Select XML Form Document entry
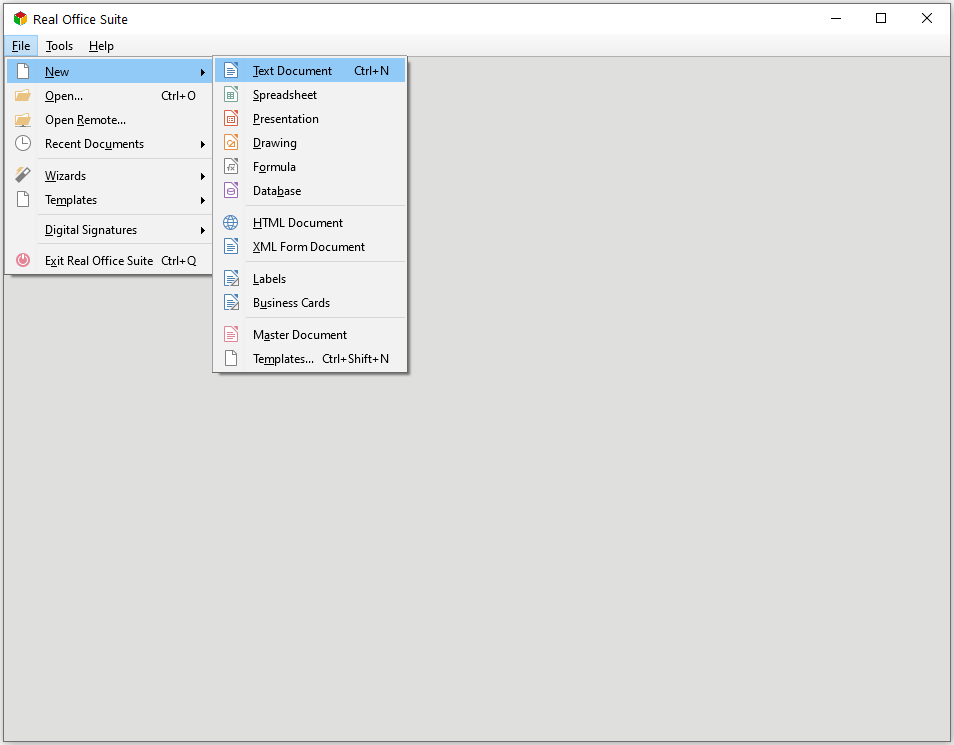The image size is (954, 745). (308, 247)
